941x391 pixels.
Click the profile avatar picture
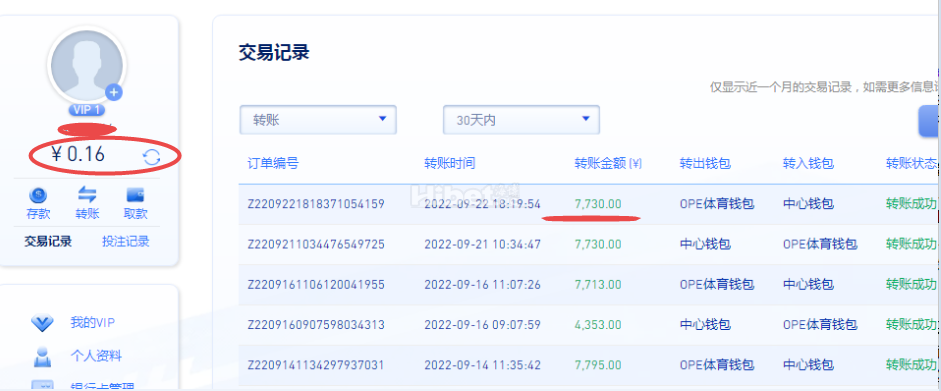[86, 65]
